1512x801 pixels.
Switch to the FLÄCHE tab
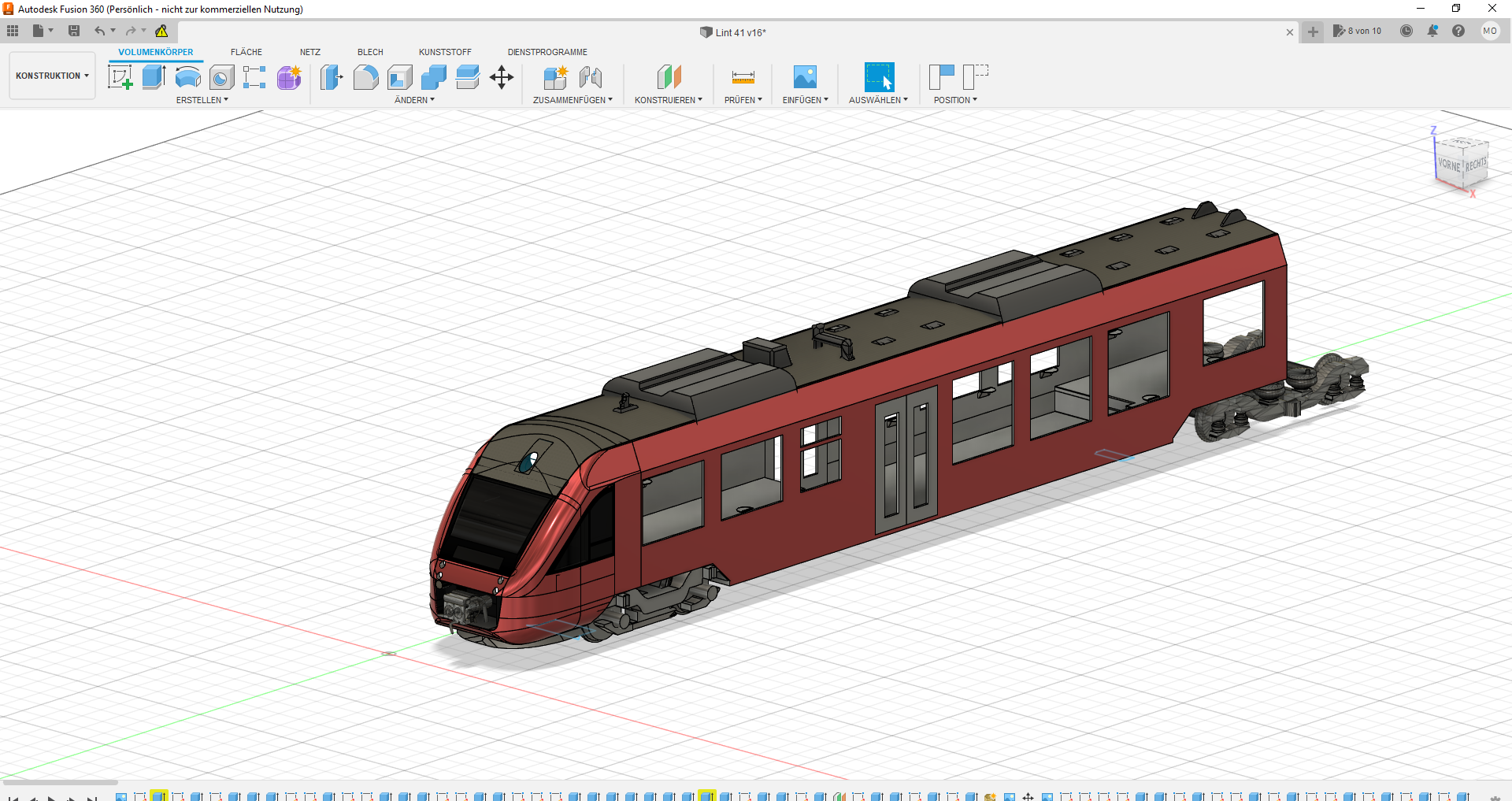246,52
